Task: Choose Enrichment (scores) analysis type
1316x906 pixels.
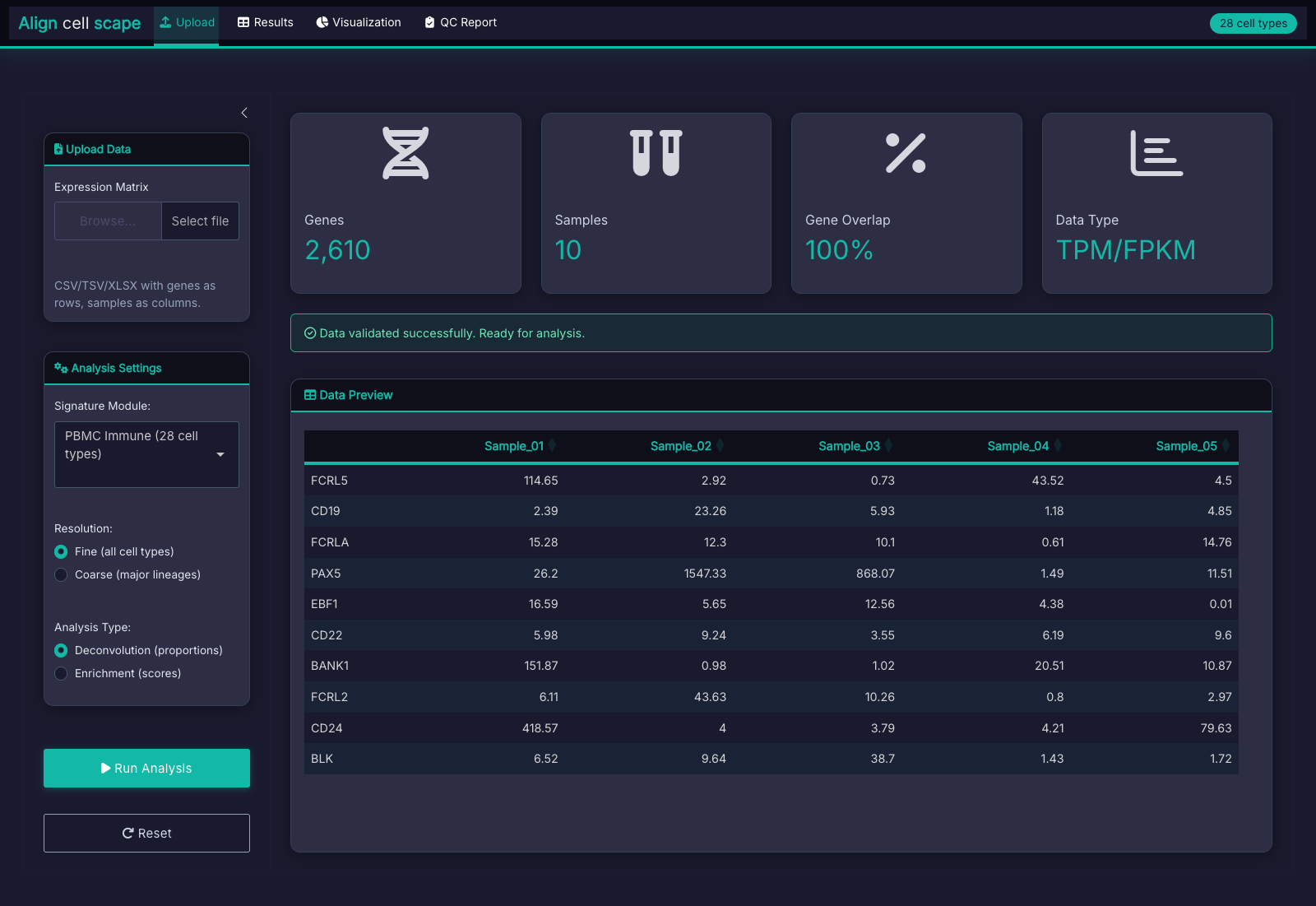Action: 61,673
